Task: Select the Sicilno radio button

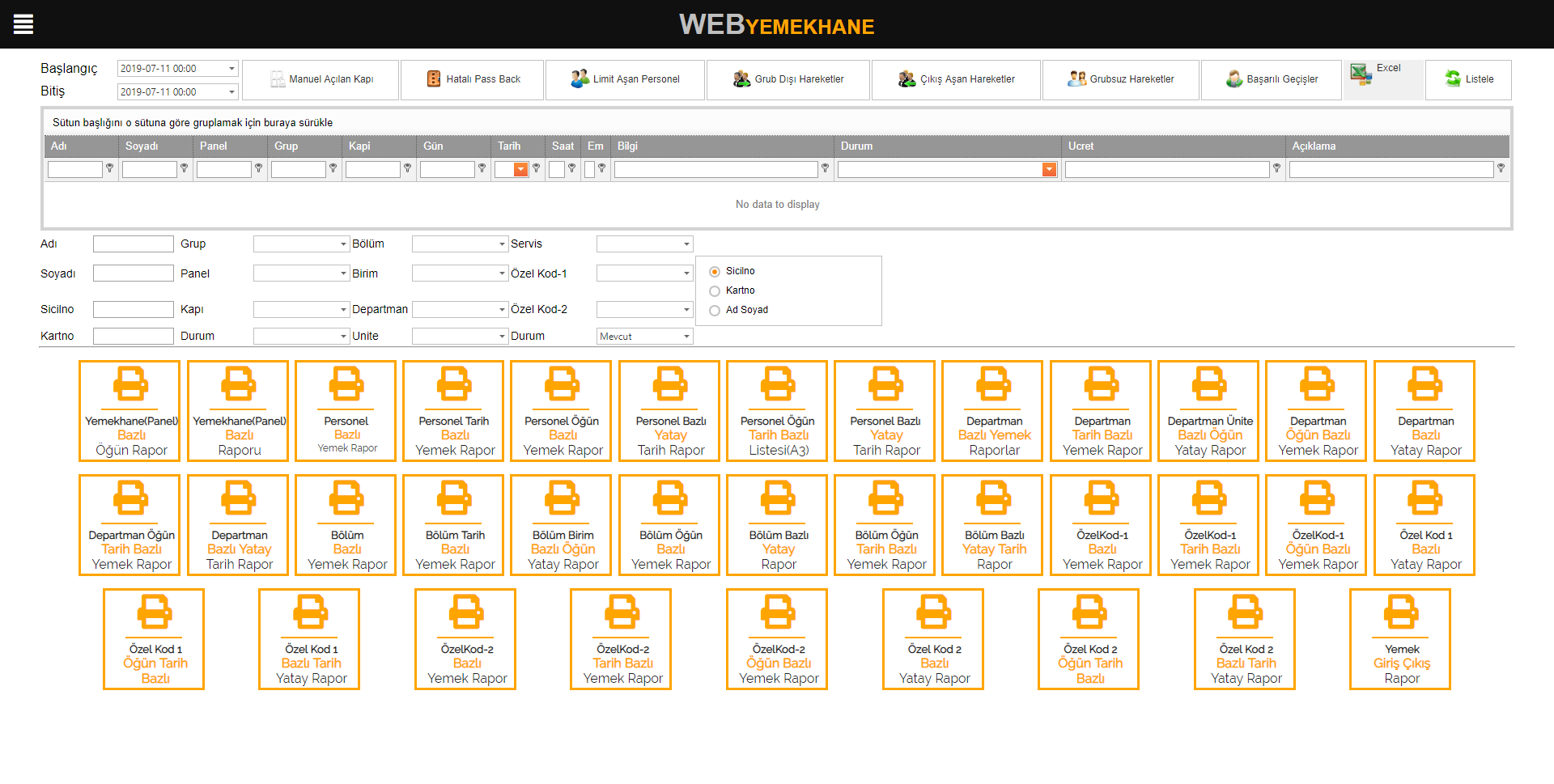Action: [x=715, y=272]
